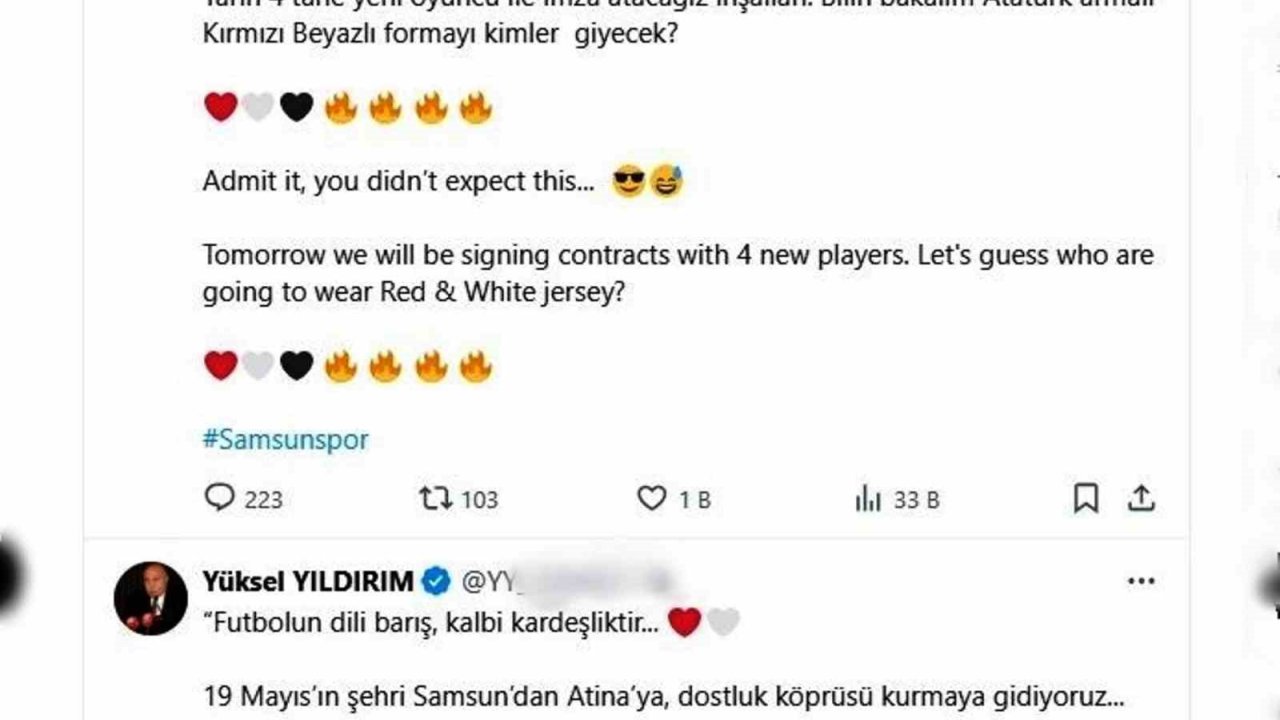The image size is (1280, 720).
Task: Click the 1 B likes count
Action: tap(695, 499)
